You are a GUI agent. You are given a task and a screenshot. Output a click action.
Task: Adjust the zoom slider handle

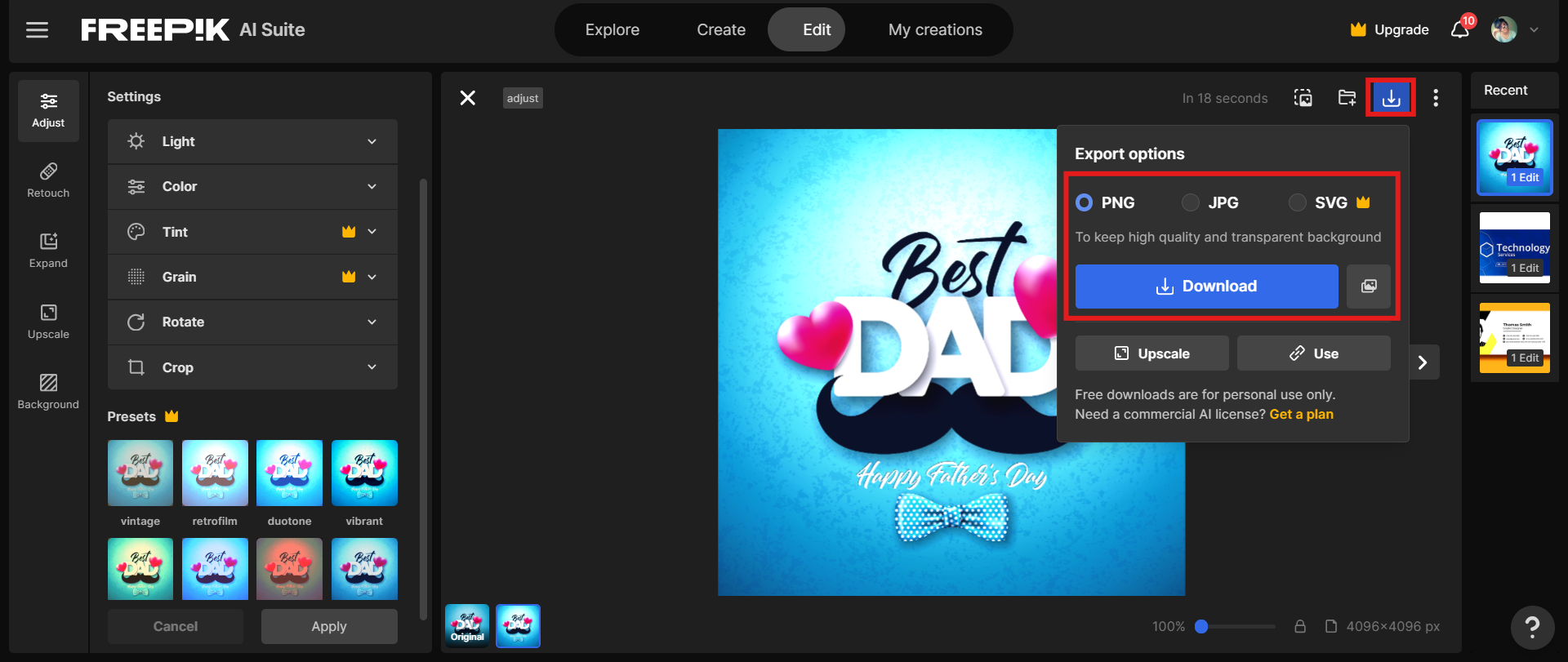click(x=1200, y=627)
